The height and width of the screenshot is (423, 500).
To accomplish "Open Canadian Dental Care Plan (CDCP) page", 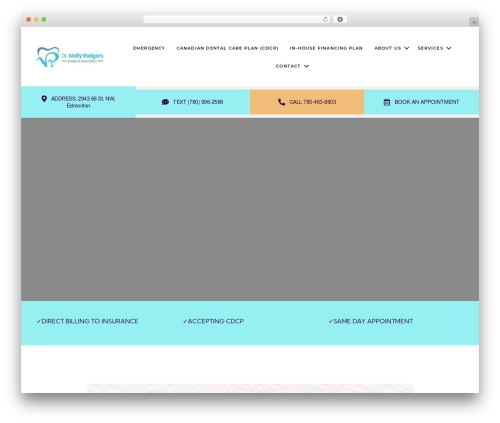I will click(227, 48).
